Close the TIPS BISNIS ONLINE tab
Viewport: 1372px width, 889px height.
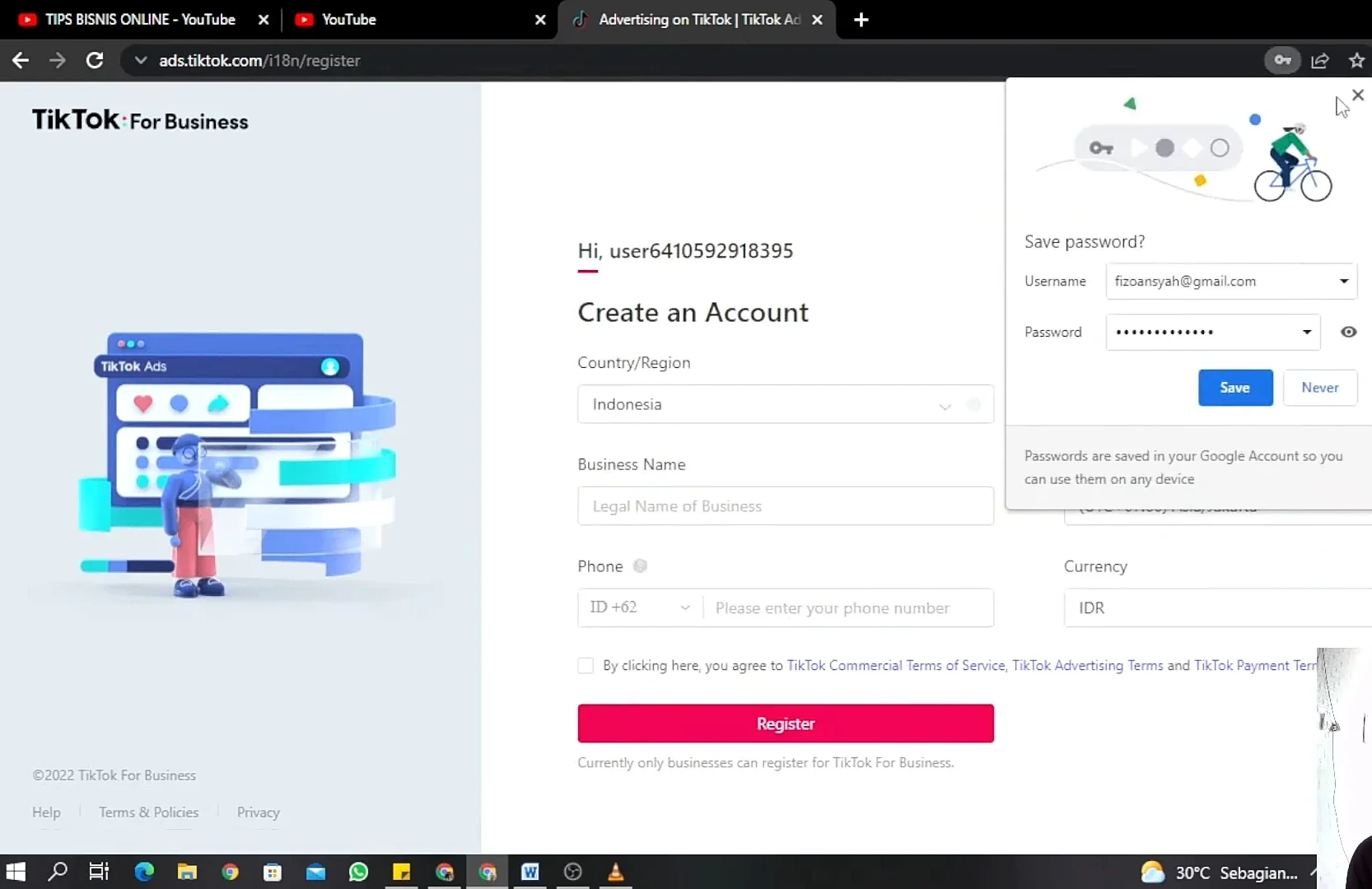point(264,20)
